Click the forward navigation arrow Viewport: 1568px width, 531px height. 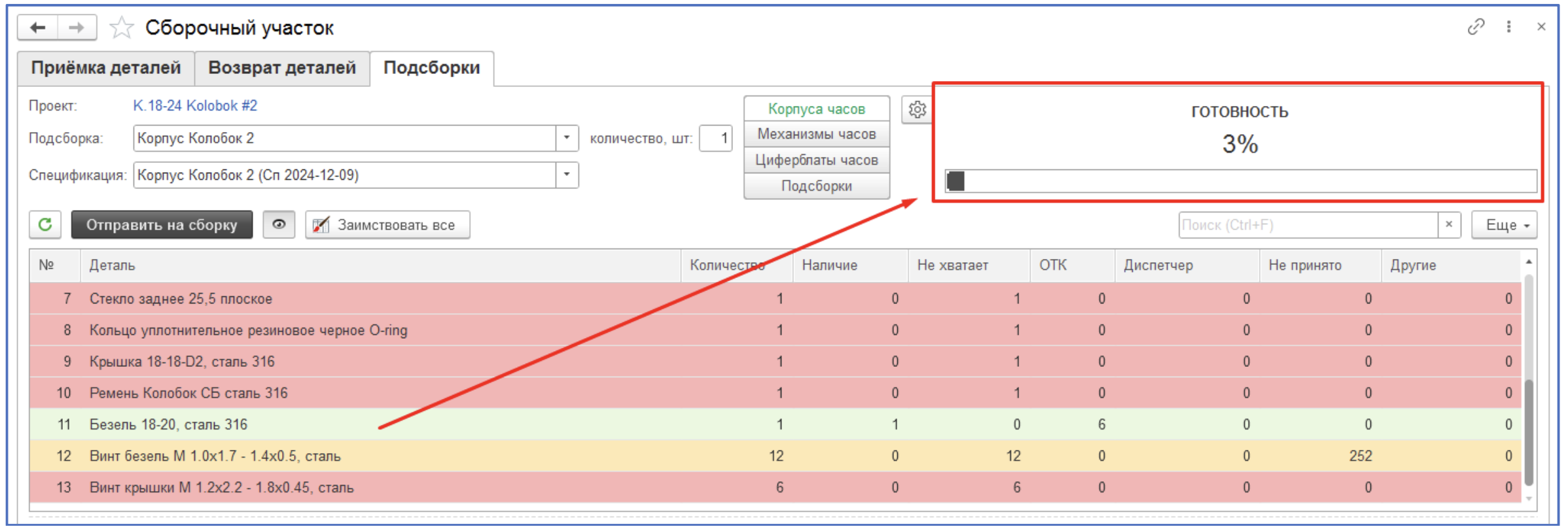coord(77,27)
